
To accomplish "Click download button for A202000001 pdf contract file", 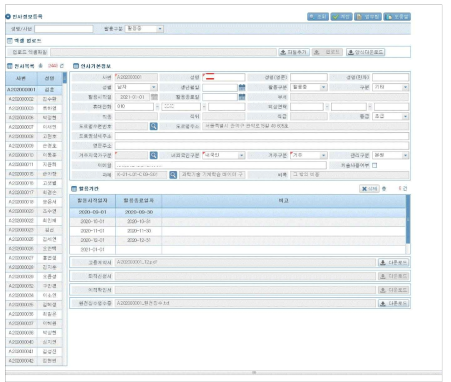I will pos(393,263).
